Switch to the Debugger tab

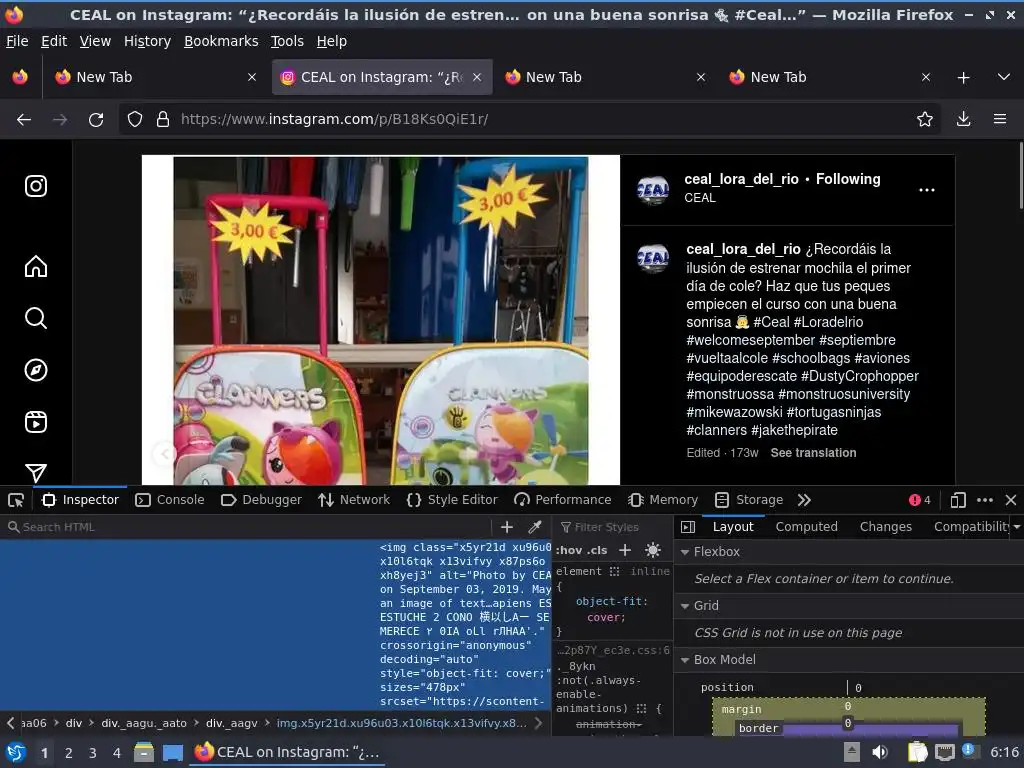[261, 500]
